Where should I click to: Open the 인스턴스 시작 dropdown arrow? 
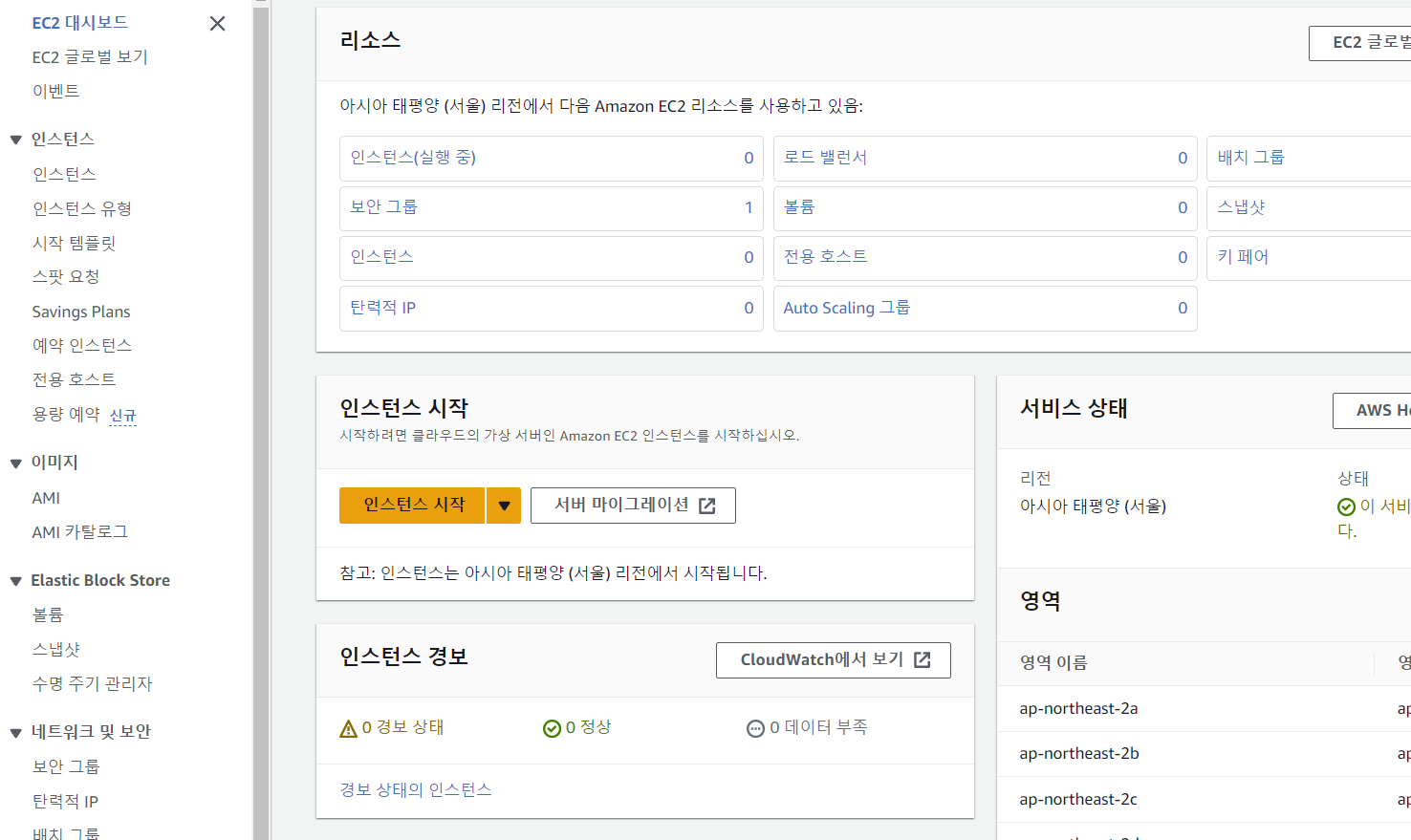pos(504,506)
